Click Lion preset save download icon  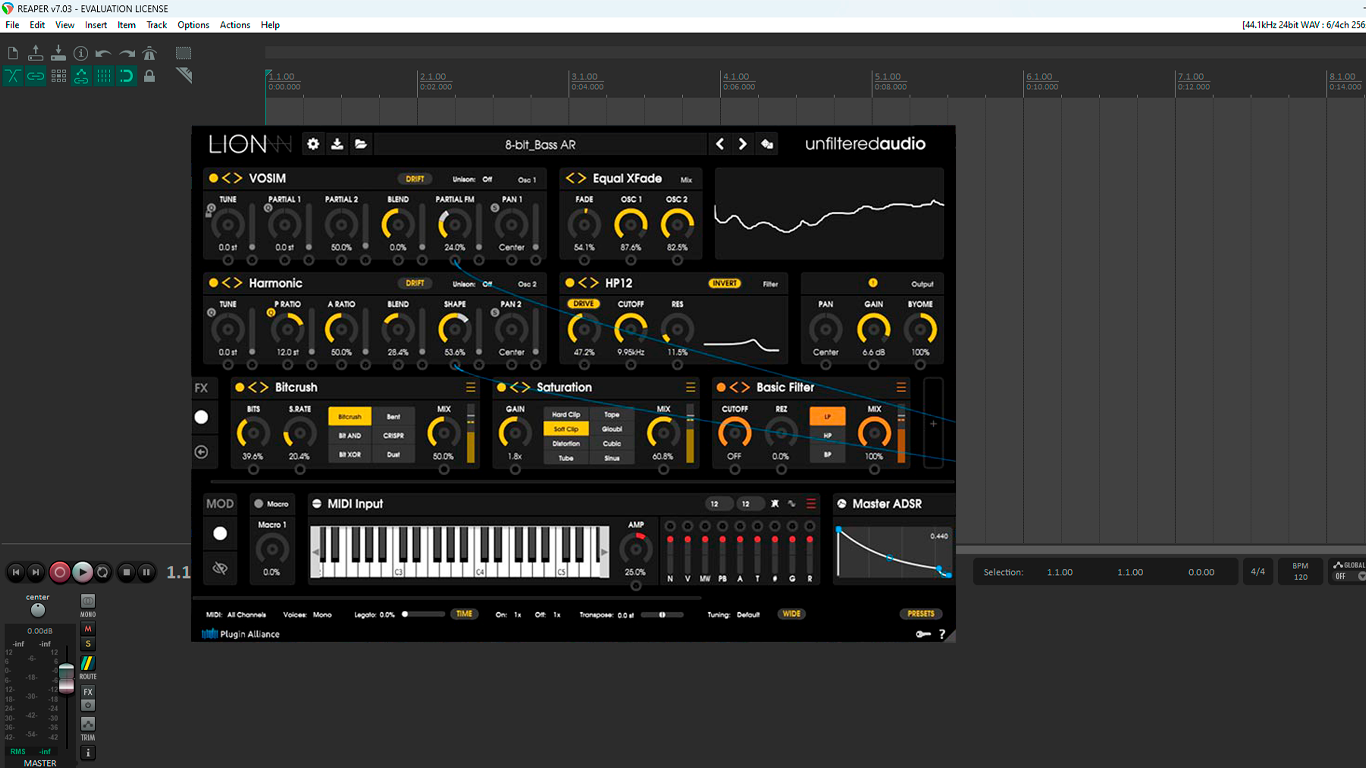(x=337, y=144)
